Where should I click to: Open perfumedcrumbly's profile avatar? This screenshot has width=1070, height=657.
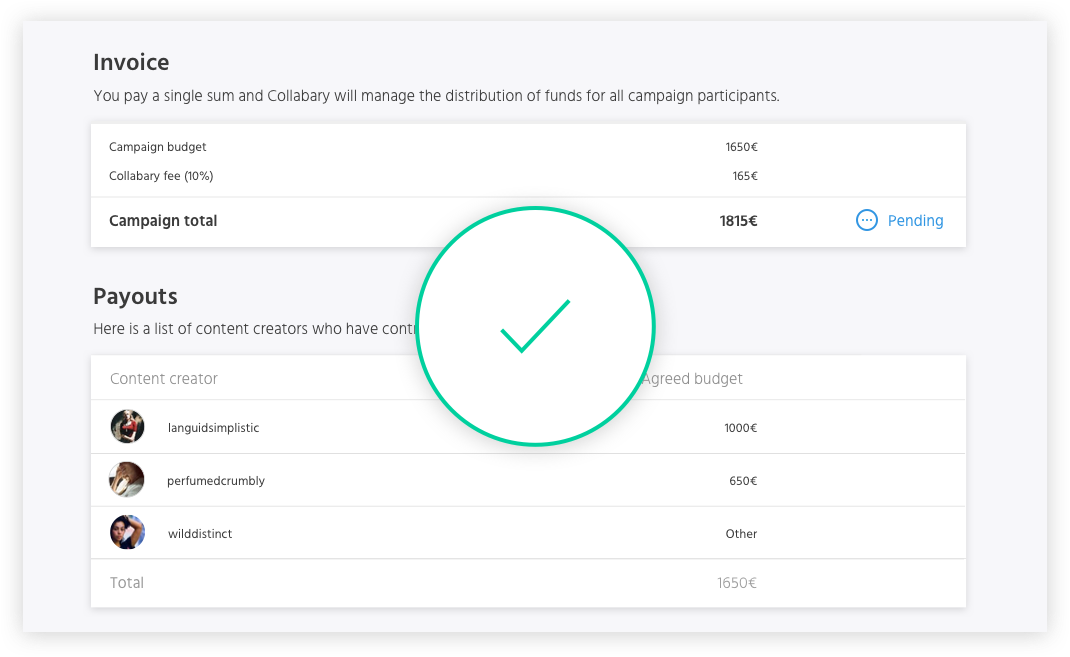pos(127,480)
